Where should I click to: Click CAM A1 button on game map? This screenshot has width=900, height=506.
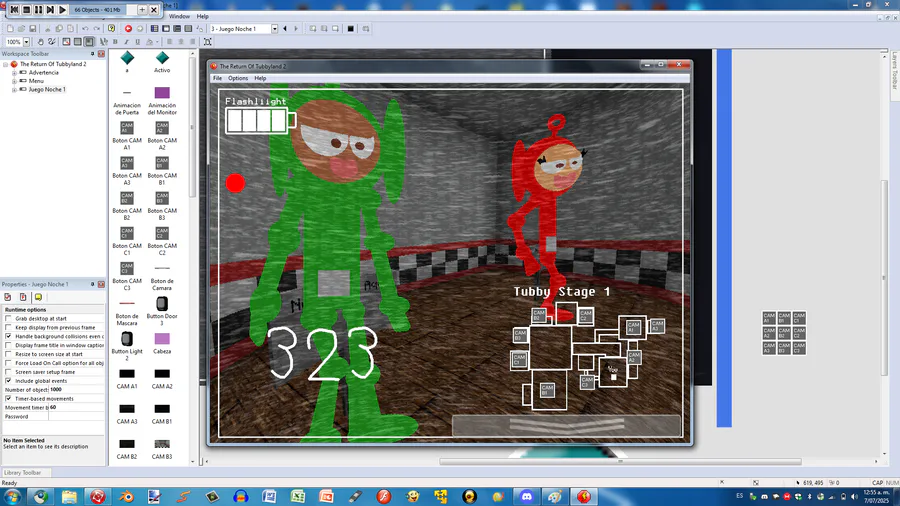click(633, 328)
